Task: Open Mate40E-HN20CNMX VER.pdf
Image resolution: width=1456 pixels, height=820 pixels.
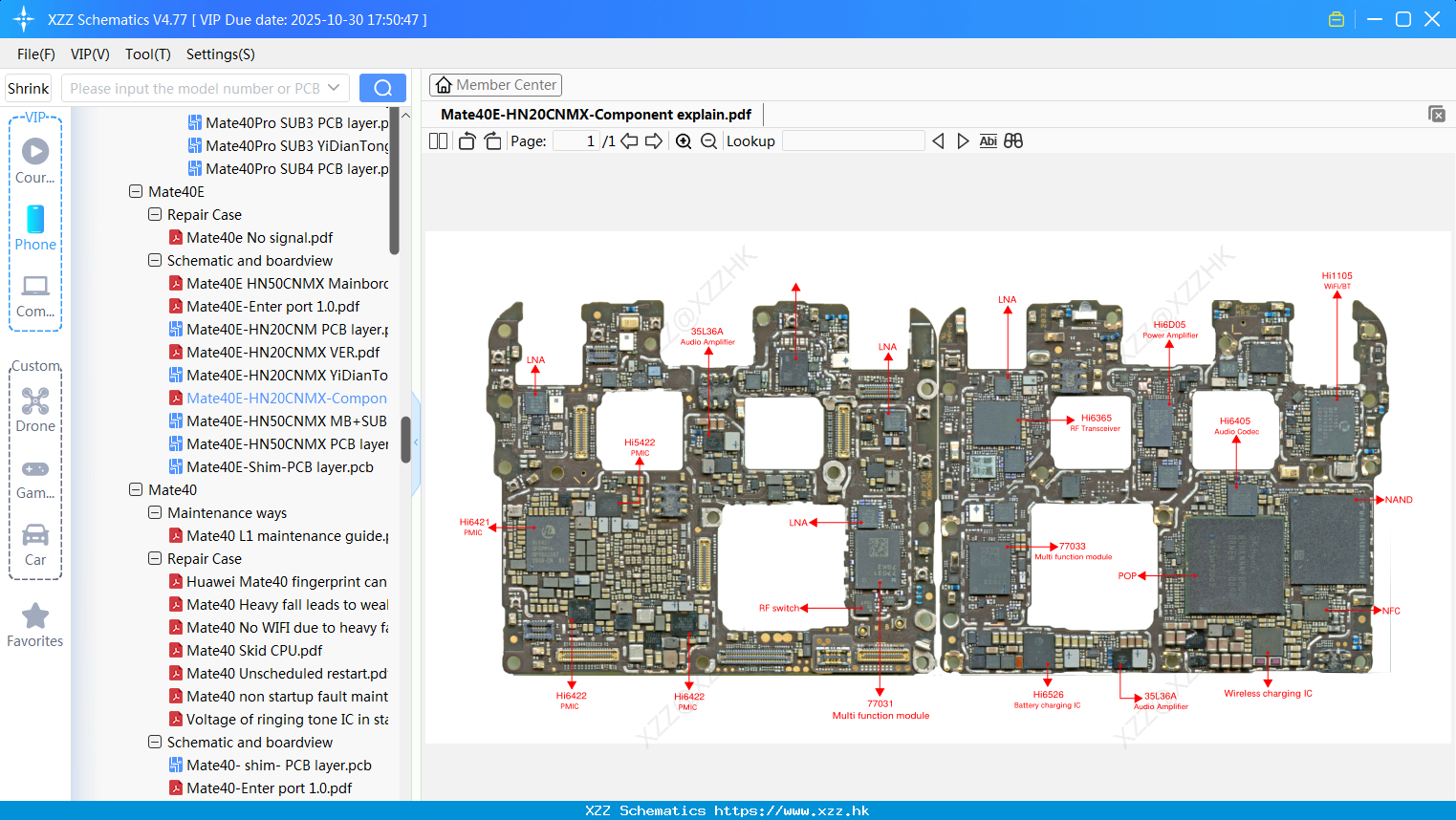Action: [273, 352]
